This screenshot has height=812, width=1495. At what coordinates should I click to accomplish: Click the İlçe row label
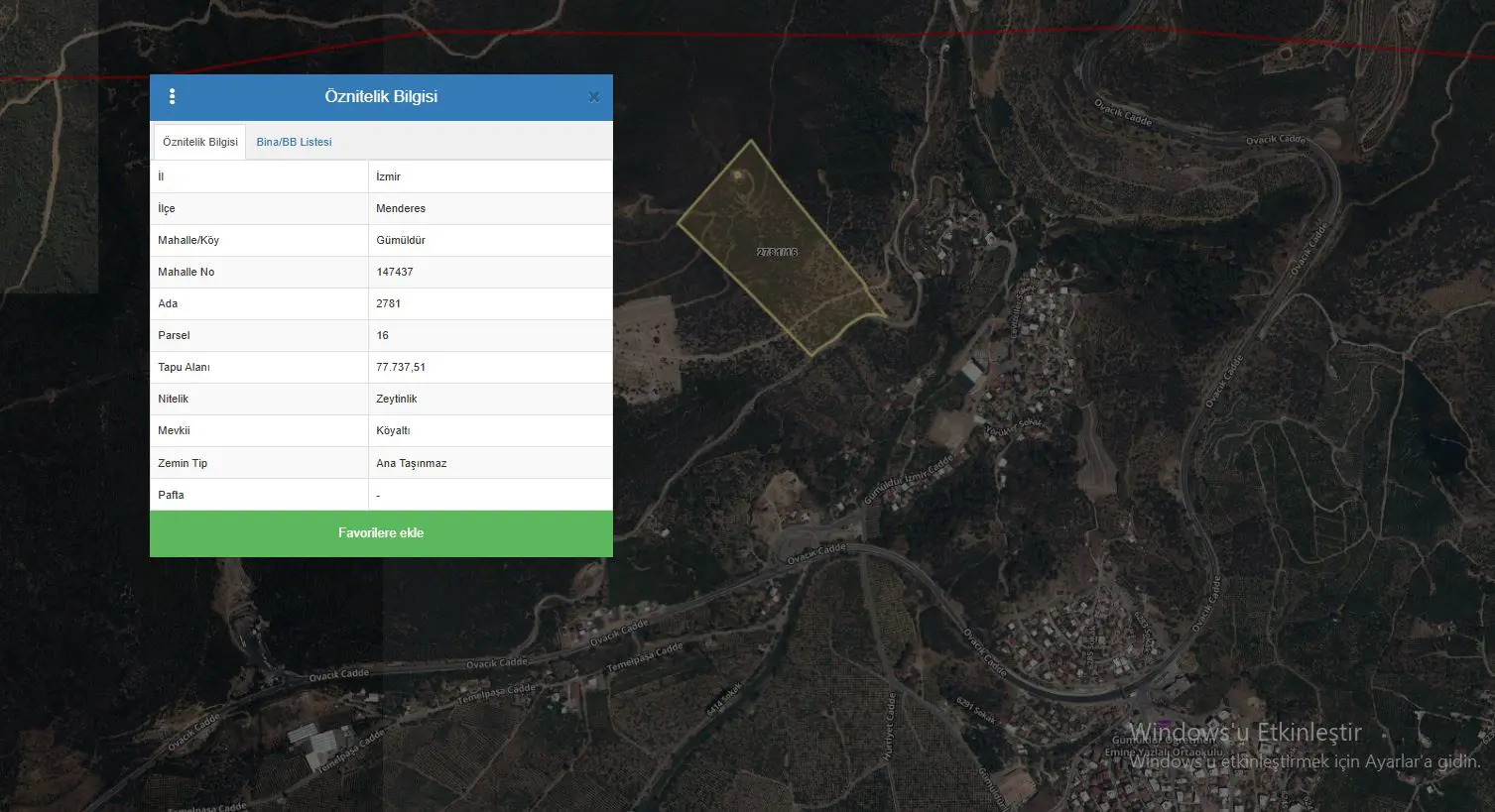pos(167,208)
